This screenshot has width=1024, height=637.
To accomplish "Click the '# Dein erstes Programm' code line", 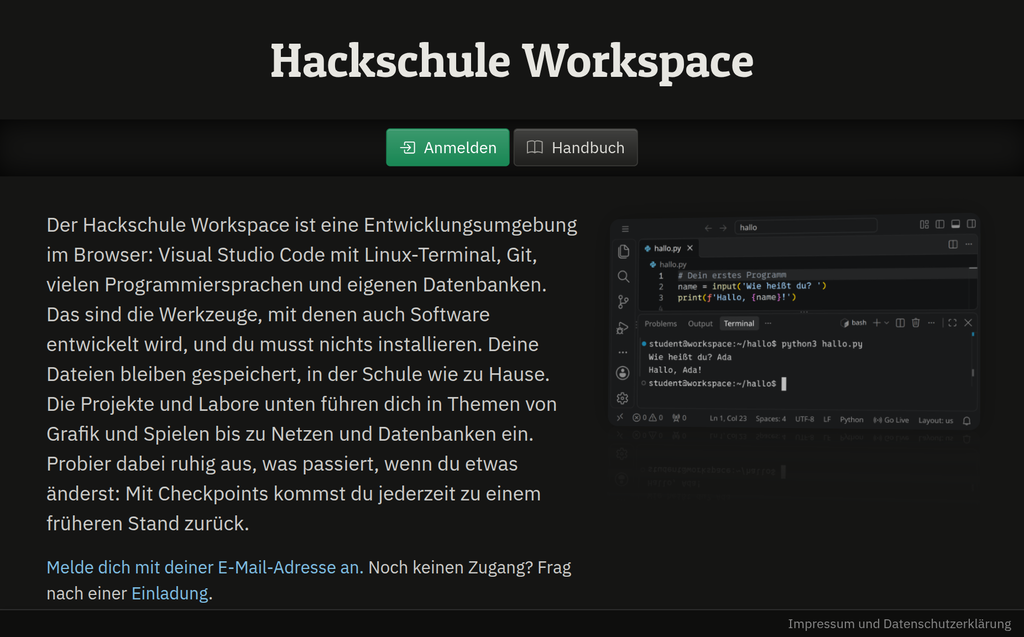I will pyautogui.click(x=731, y=275).
